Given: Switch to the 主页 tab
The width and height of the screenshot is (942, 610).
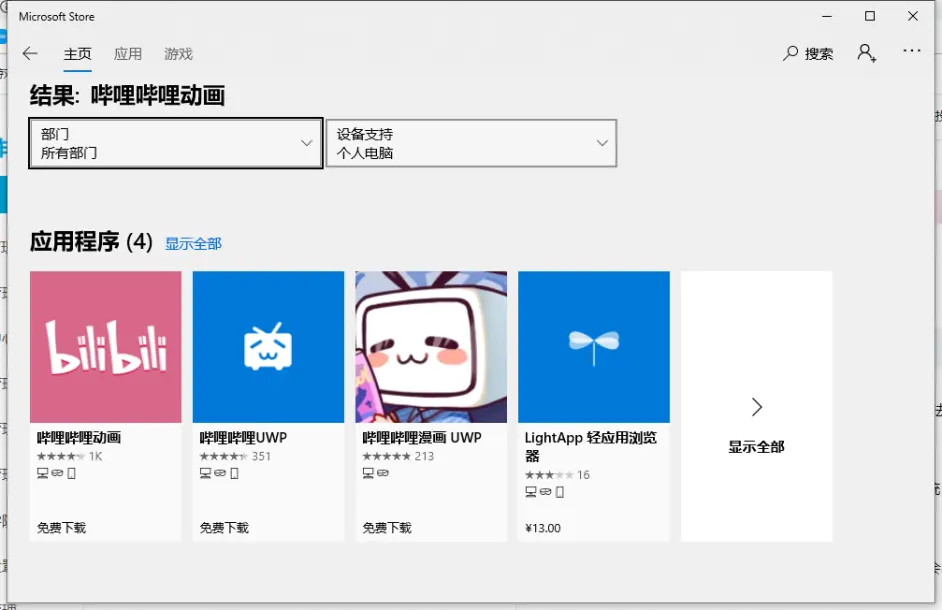Looking at the screenshot, I should click(x=77, y=54).
